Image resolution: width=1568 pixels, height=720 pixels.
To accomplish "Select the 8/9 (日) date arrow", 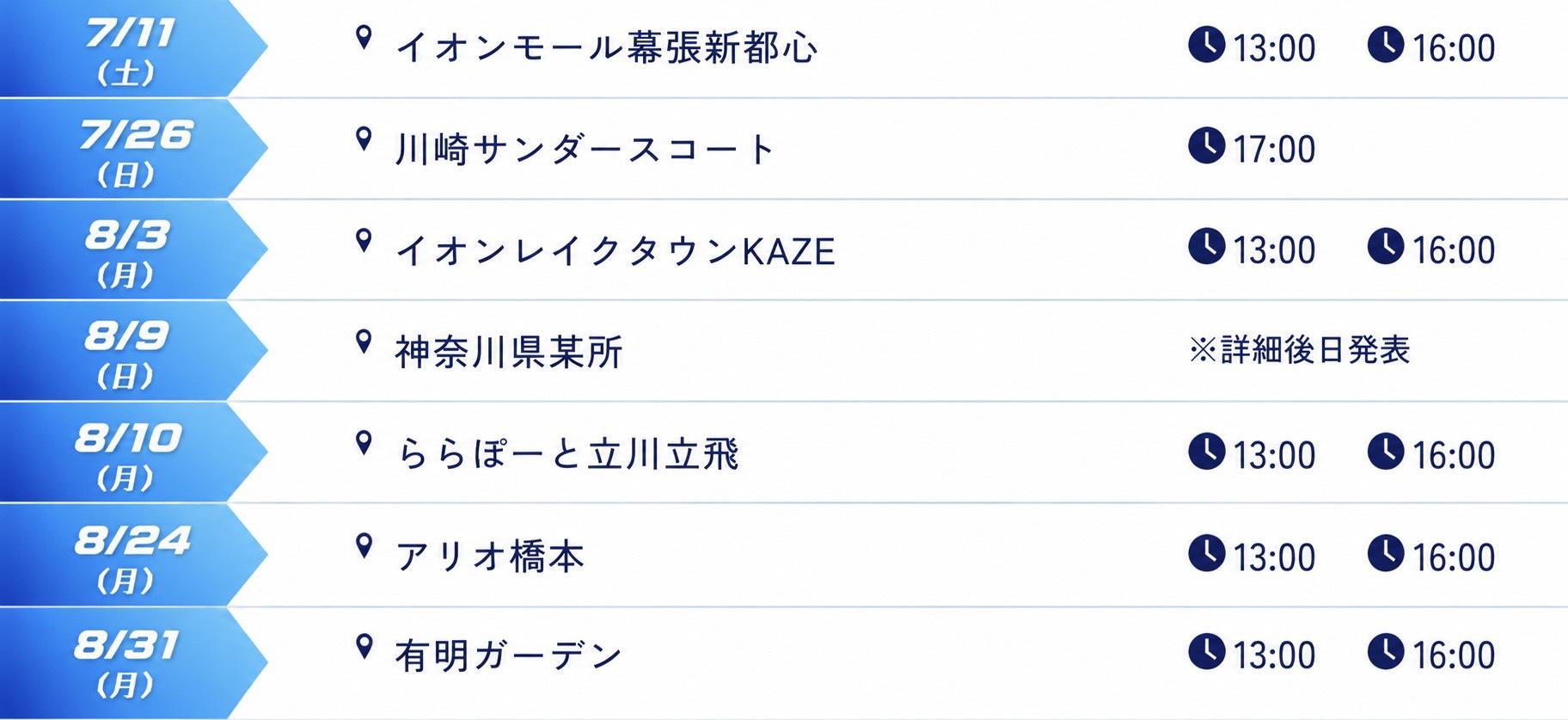I will [x=132, y=351].
